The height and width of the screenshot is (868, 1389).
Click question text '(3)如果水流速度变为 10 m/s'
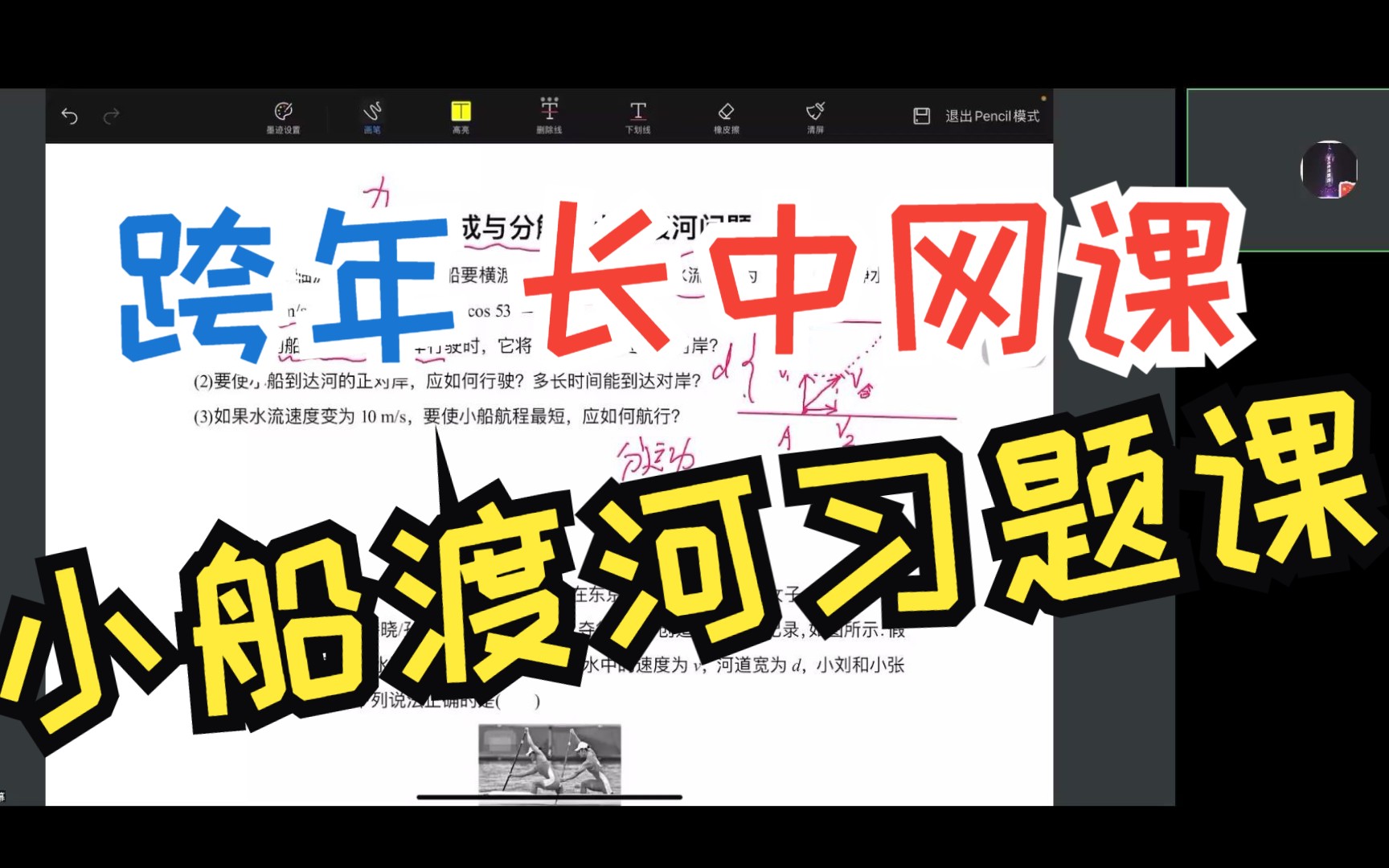tap(301, 416)
